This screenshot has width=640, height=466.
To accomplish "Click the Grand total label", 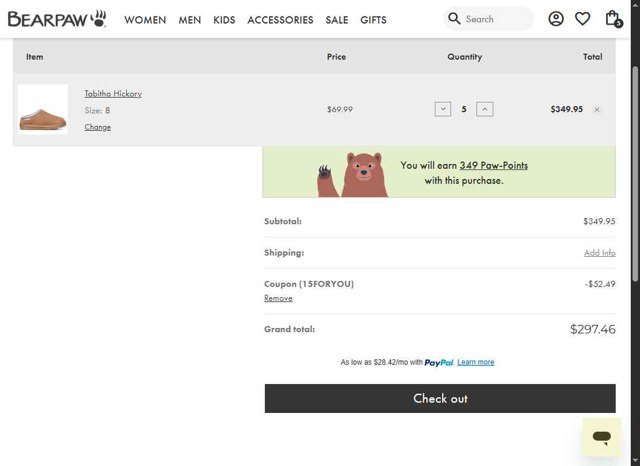I will tap(289, 329).
